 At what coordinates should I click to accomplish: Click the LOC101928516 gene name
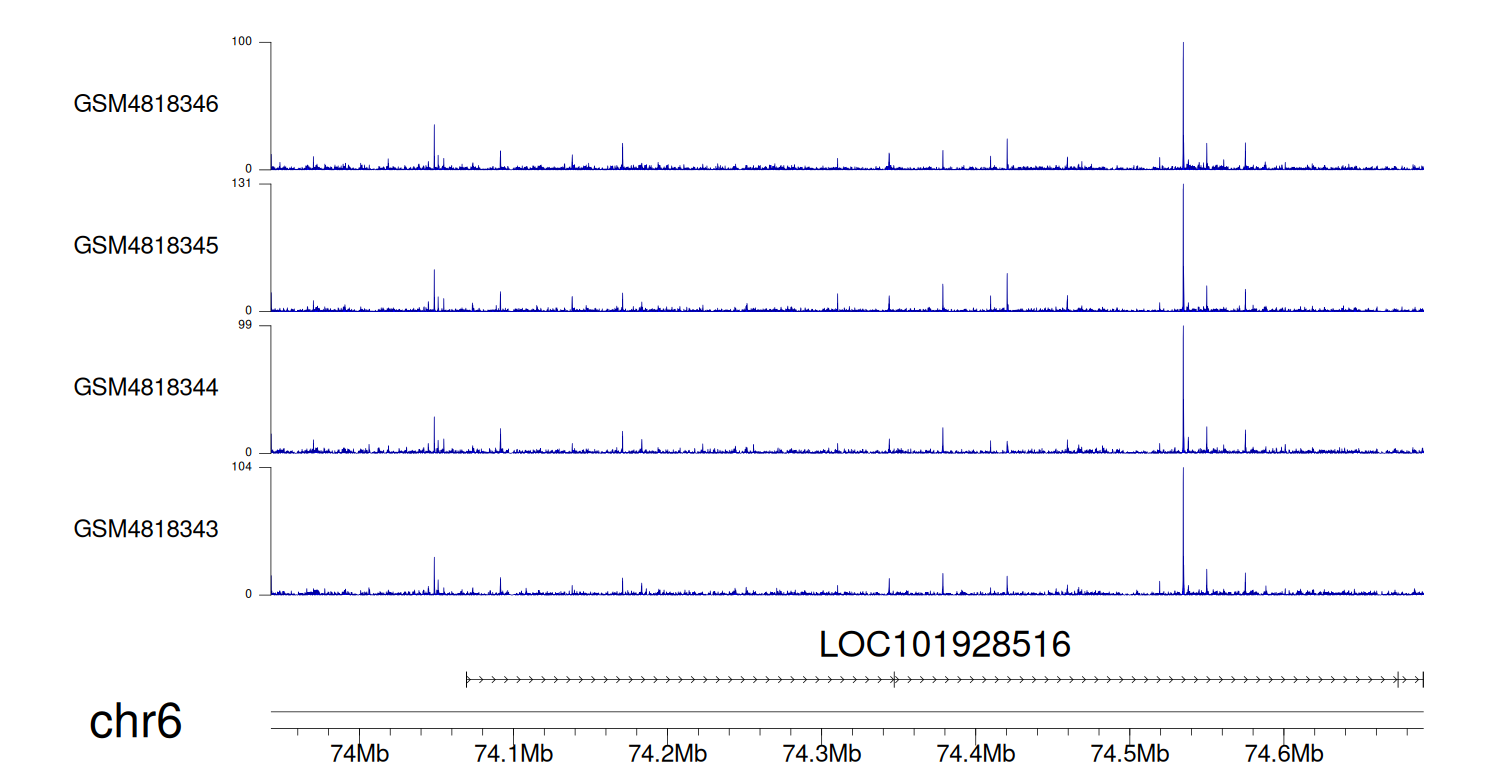pos(944,645)
